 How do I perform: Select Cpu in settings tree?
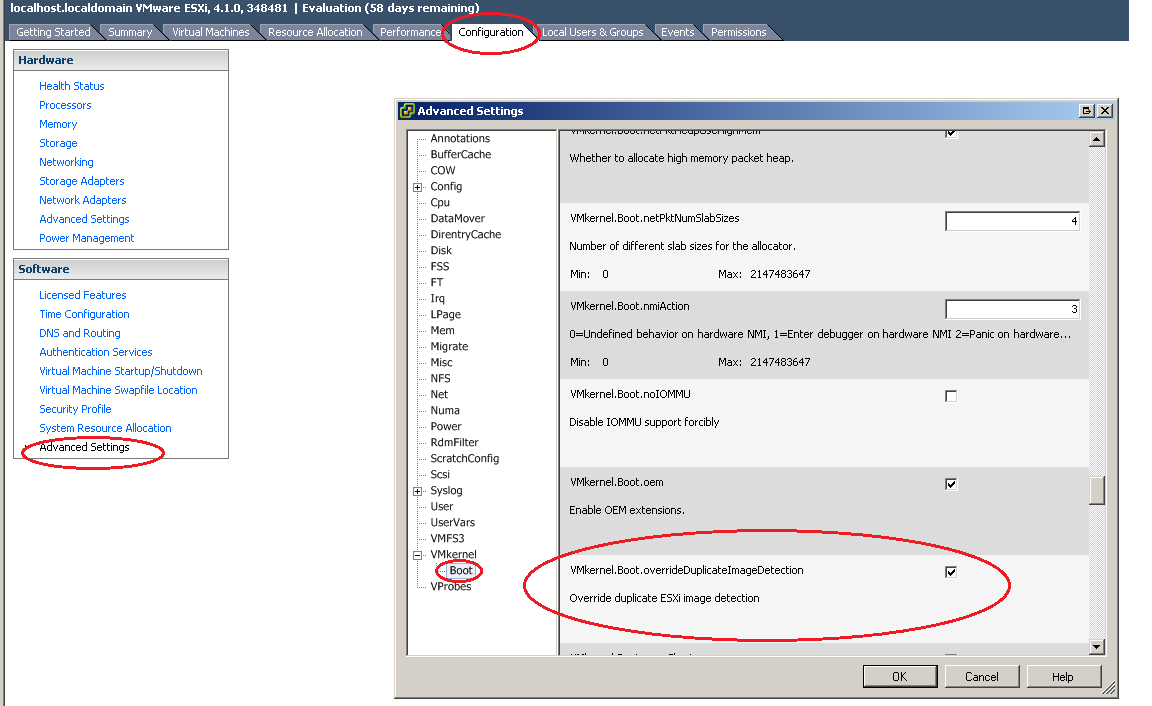(x=440, y=203)
